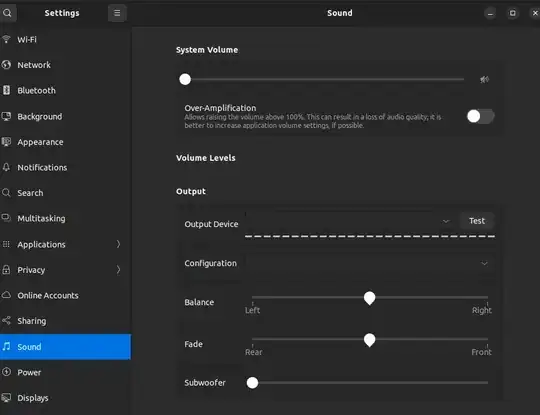The height and width of the screenshot is (415, 540).
Task: Click the Network globe icon
Action: 6,65
